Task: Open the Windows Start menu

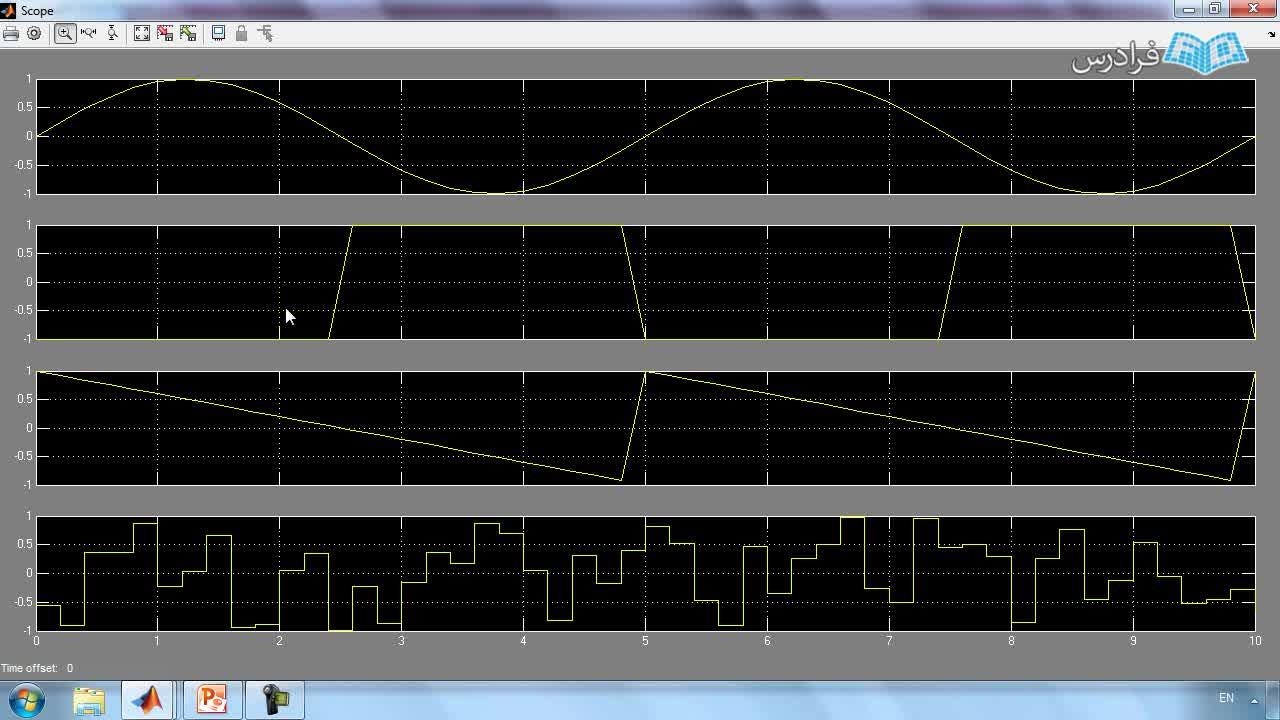Action: click(26, 699)
